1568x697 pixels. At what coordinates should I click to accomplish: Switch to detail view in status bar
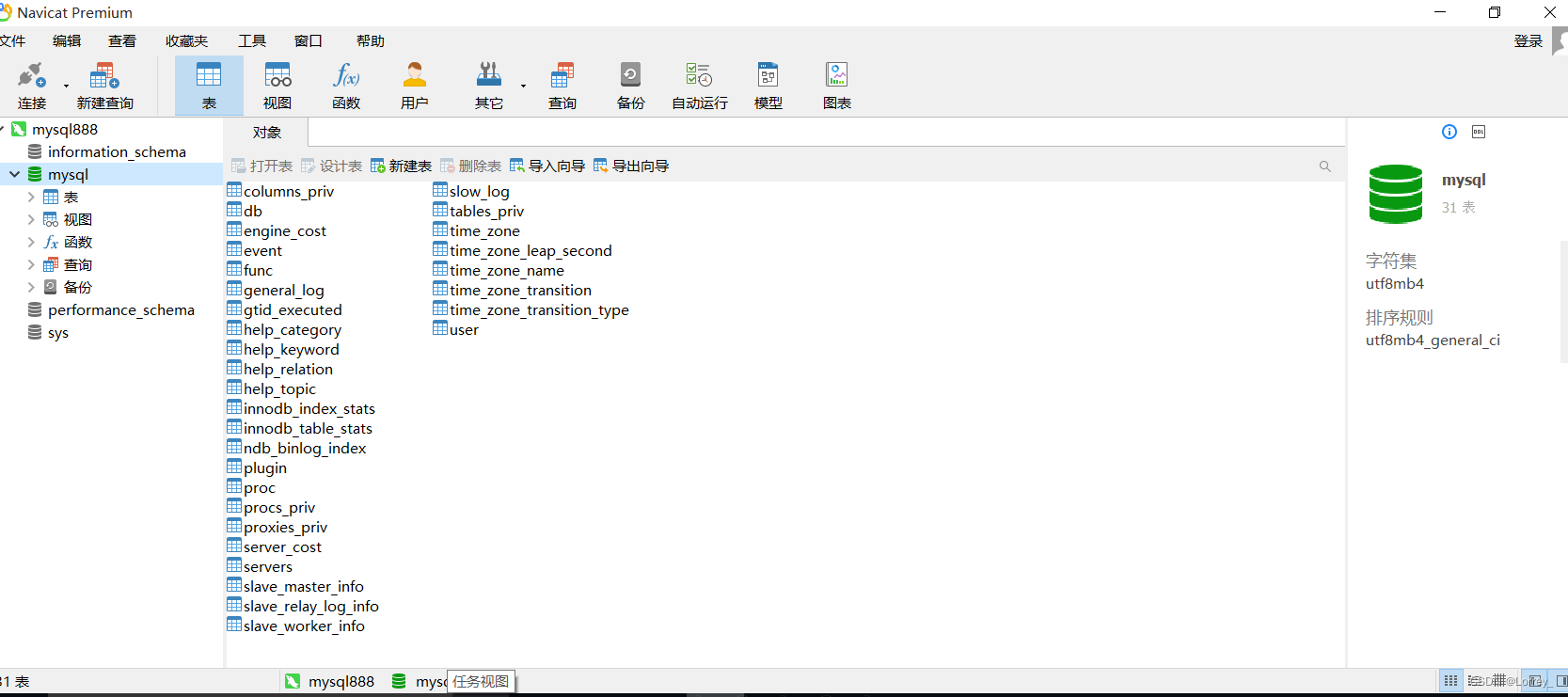pos(1498,680)
